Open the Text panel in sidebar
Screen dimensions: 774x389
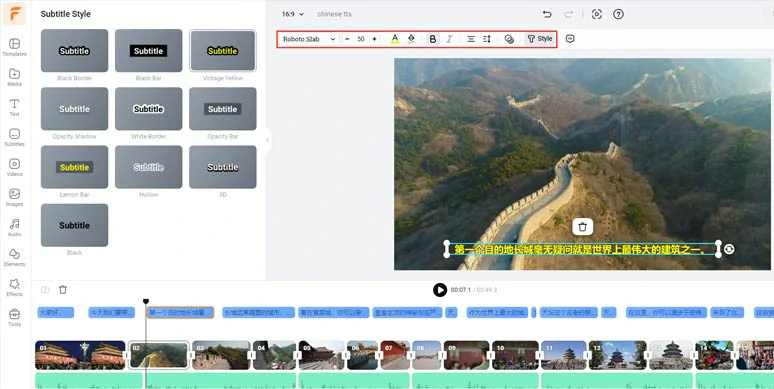(14, 107)
